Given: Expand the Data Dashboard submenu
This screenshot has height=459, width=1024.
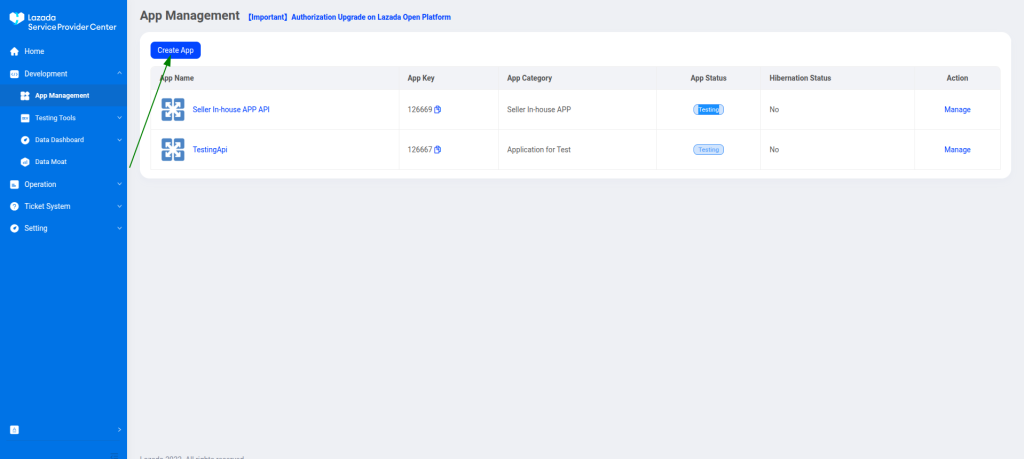Looking at the screenshot, I should tap(119, 140).
